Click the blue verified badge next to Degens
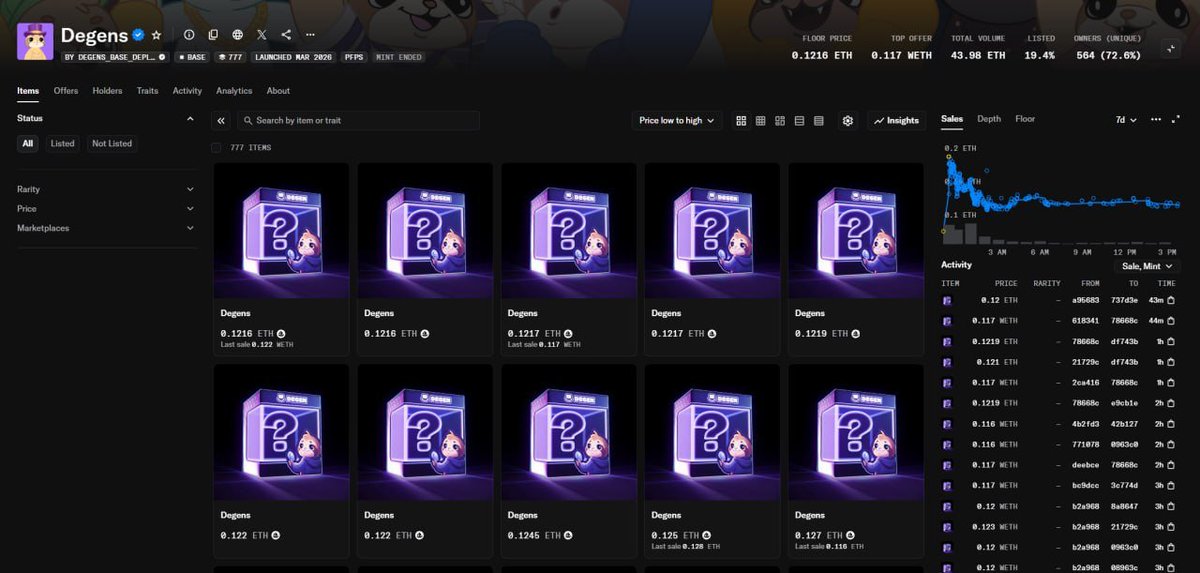 click(139, 35)
